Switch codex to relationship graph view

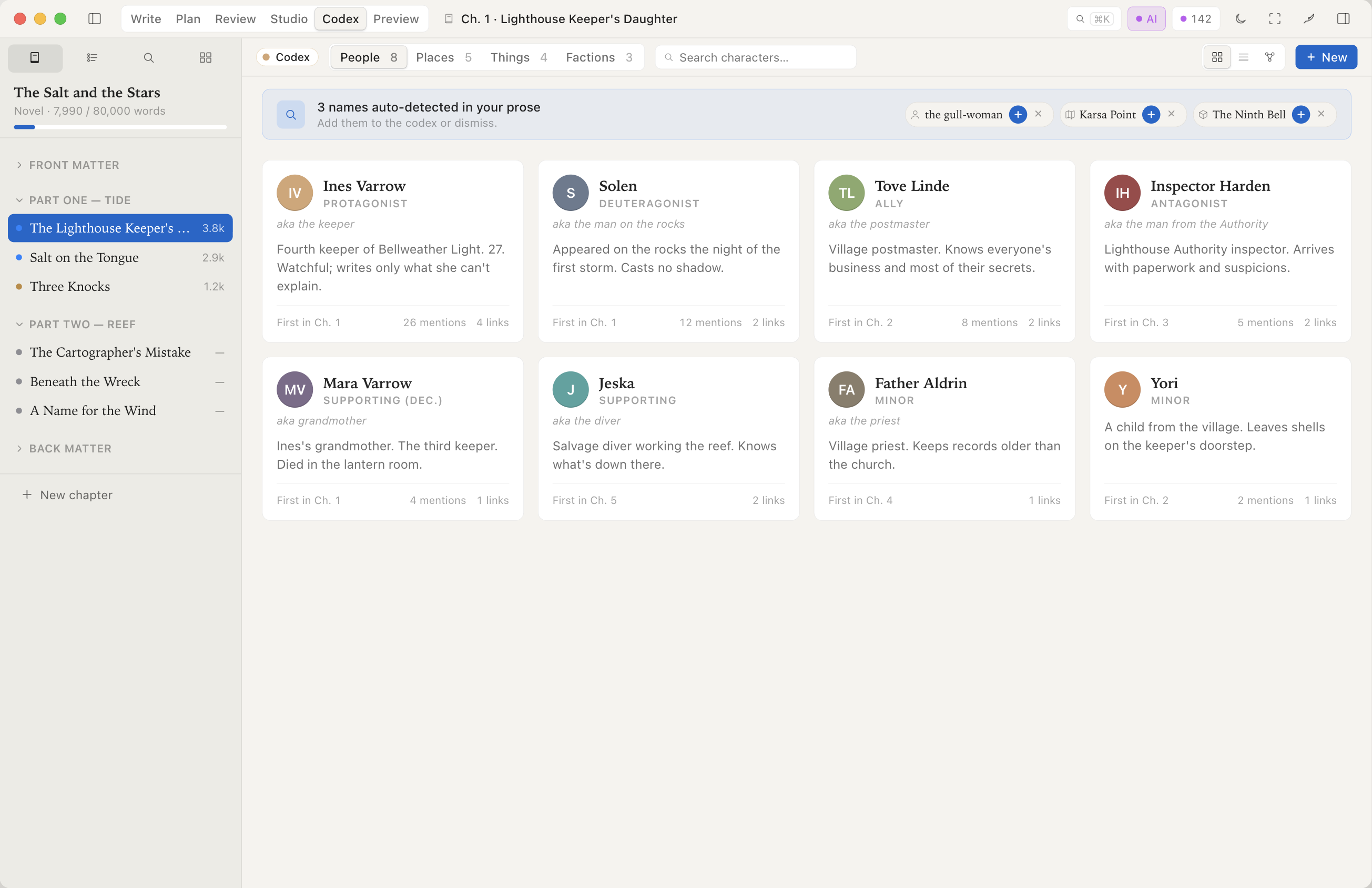click(1269, 57)
